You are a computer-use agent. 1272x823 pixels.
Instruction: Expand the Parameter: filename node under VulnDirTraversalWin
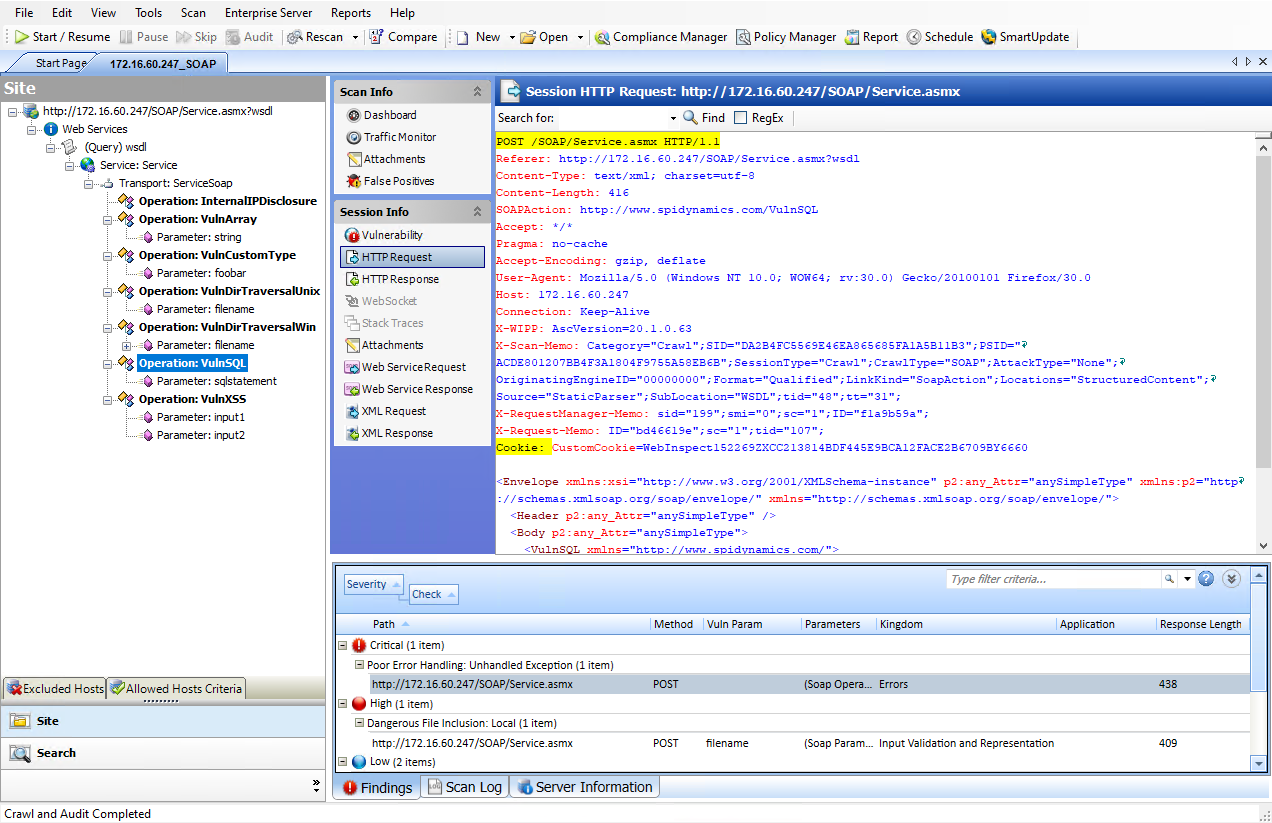click(127, 345)
